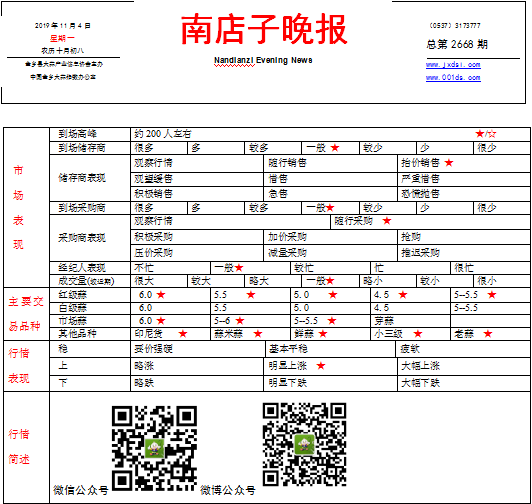Click the red headline 南店子晚报

point(264,30)
